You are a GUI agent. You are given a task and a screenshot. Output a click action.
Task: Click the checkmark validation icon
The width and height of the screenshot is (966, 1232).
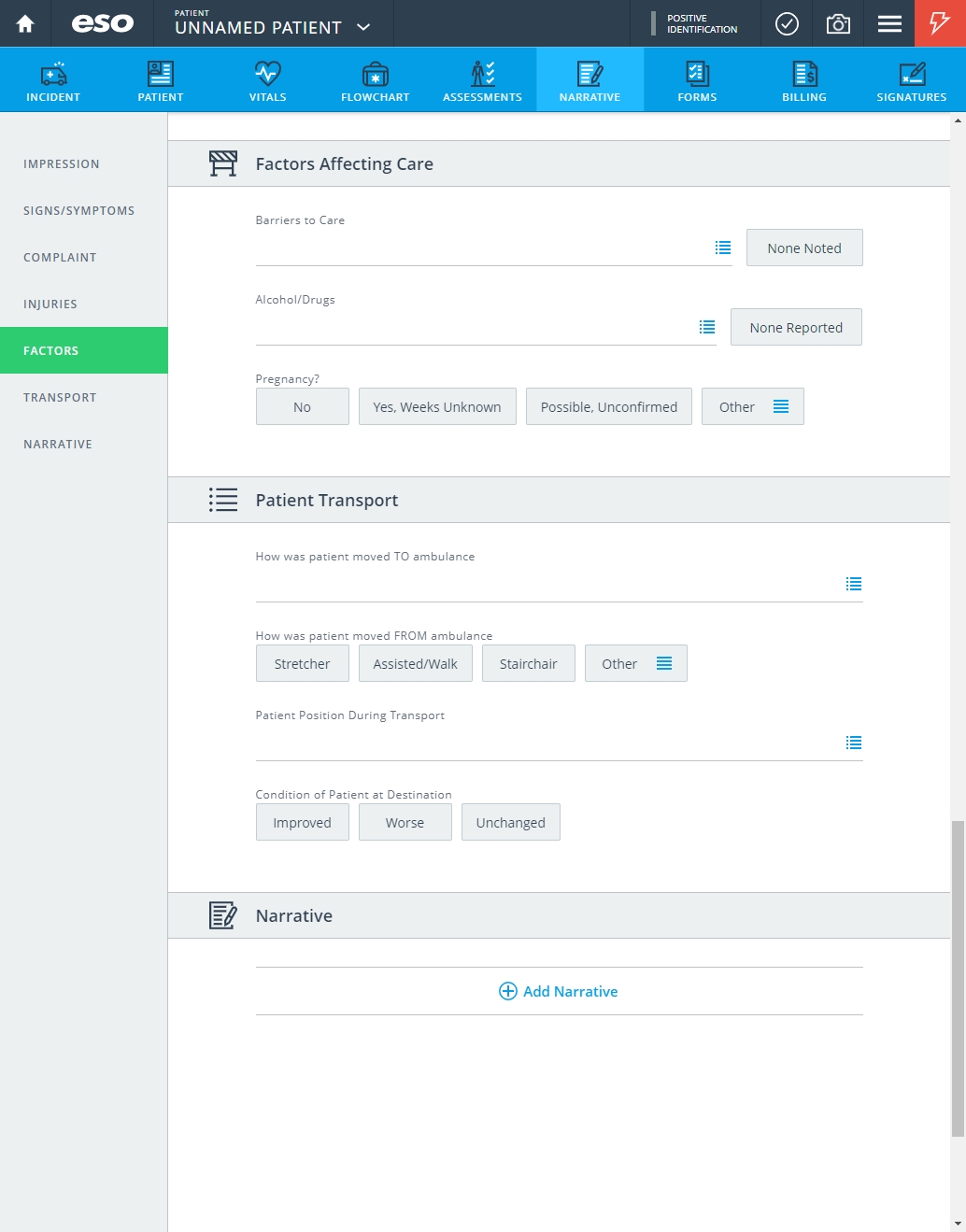click(787, 23)
